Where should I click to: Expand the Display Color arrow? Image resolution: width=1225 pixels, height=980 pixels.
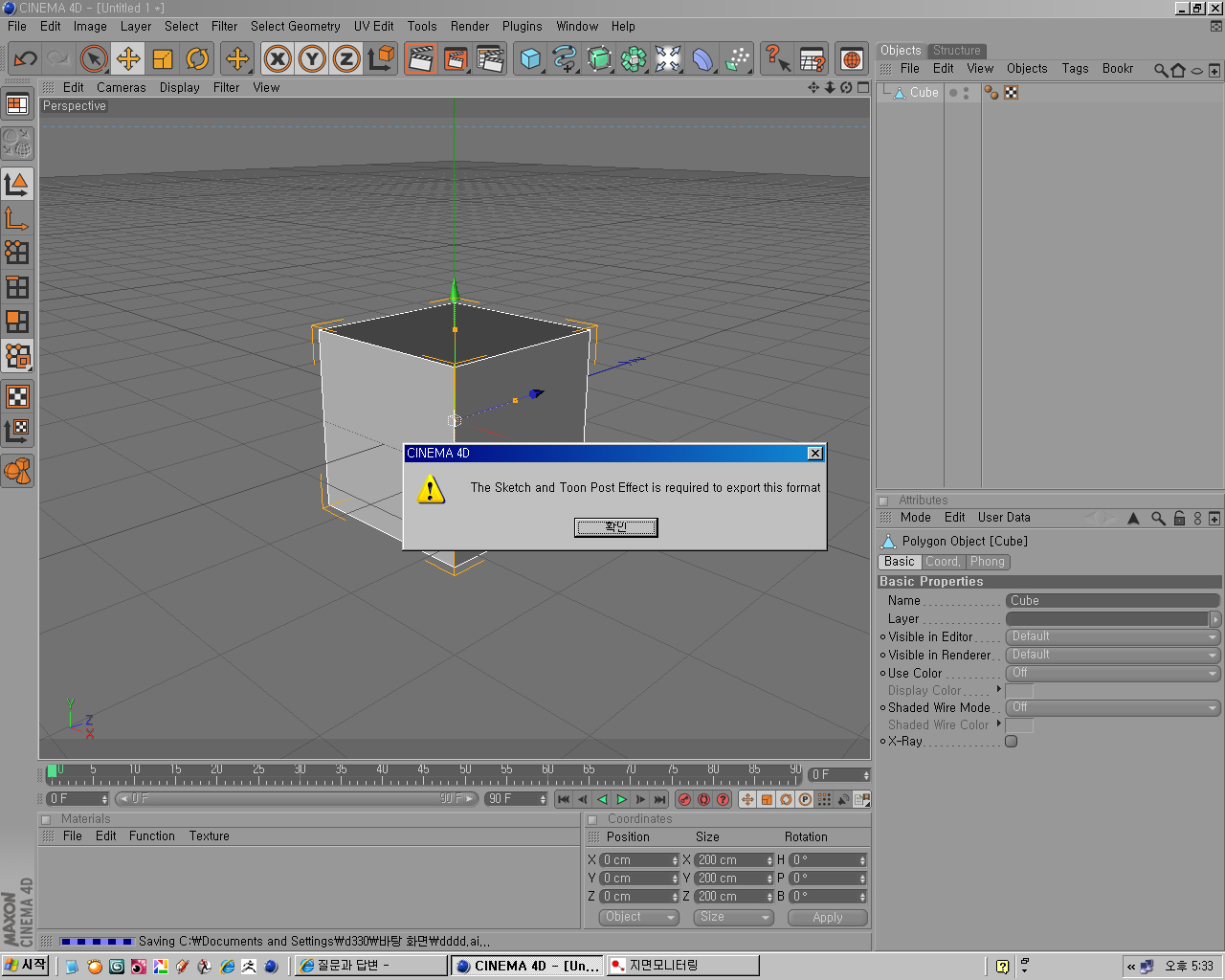click(999, 689)
